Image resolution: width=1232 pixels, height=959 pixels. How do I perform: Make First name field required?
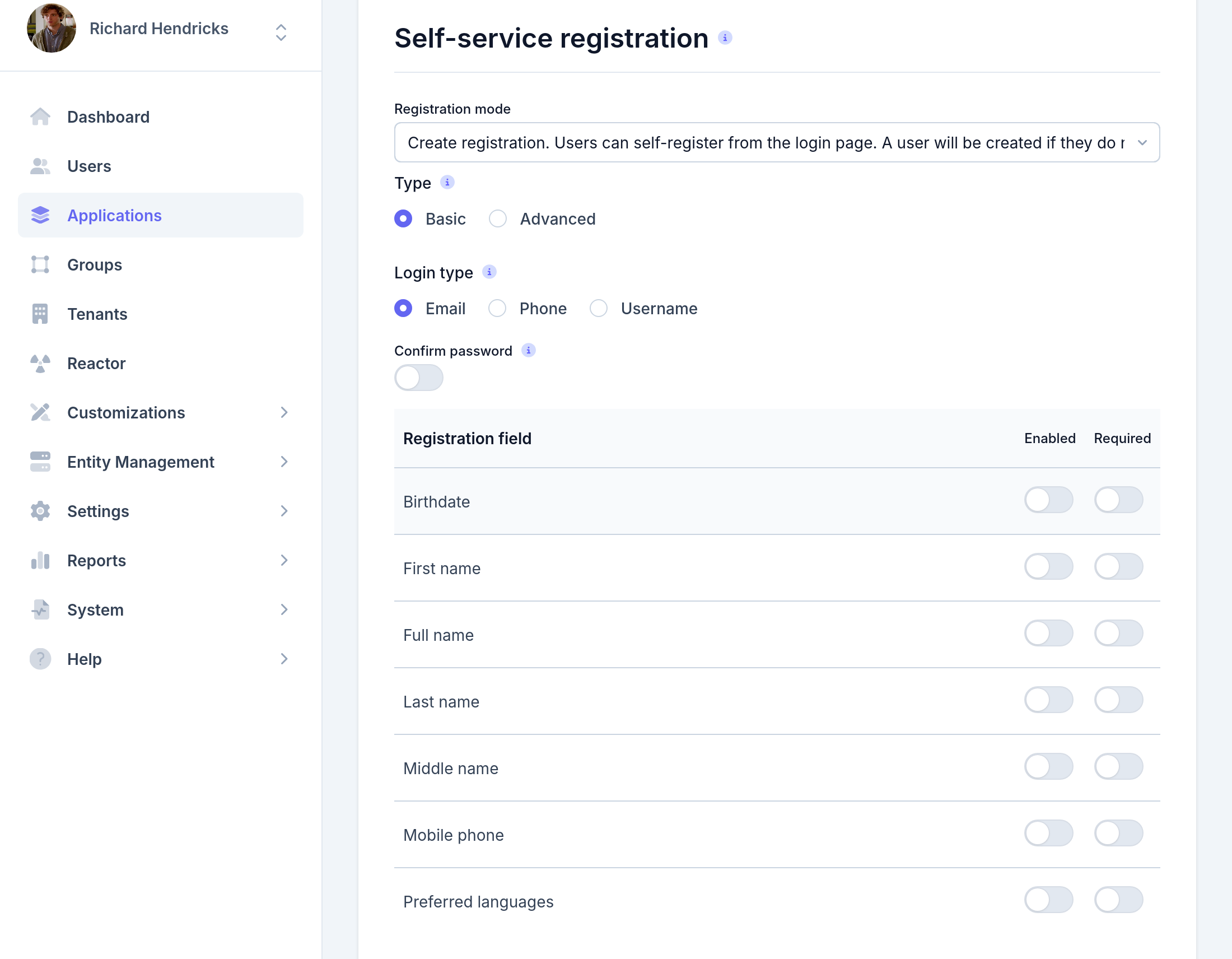1119,566
